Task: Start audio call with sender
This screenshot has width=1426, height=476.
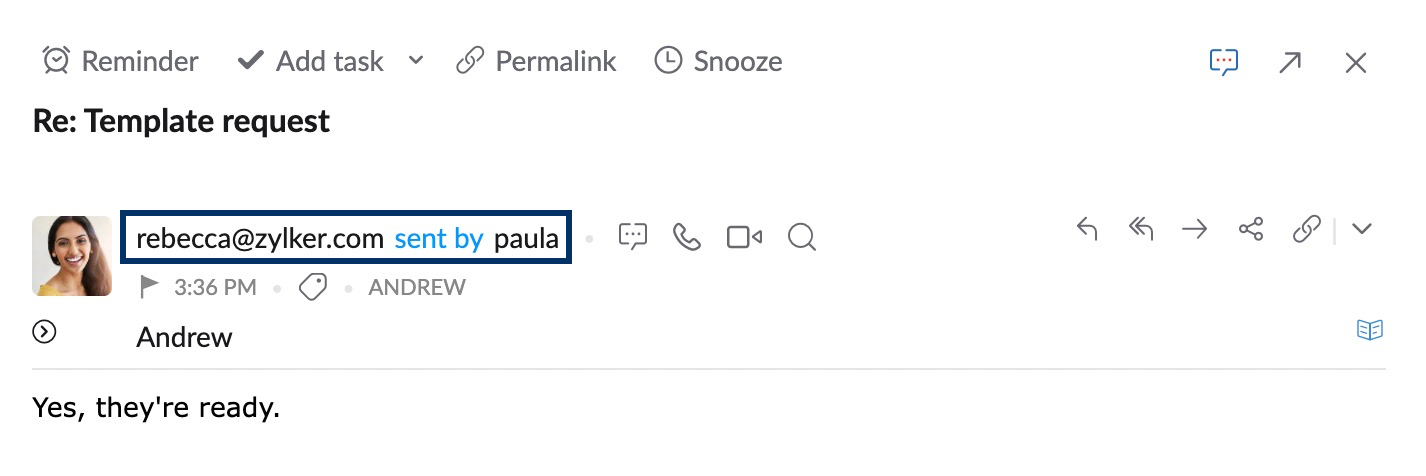Action: (x=687, y=237)
